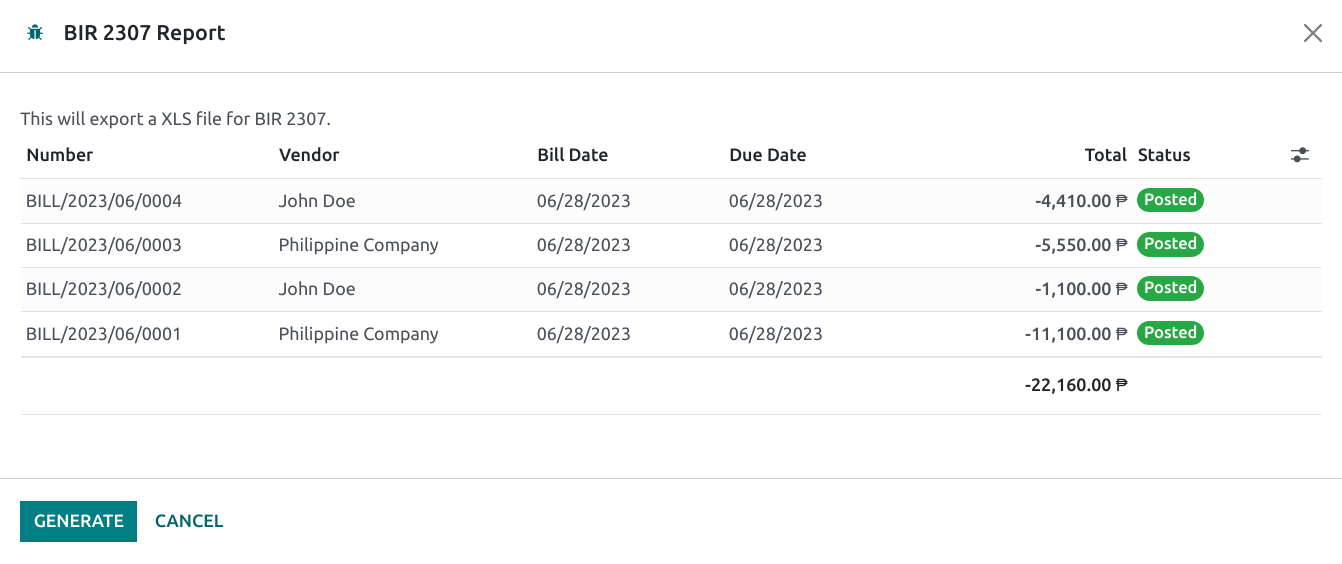
Task: Select bill BILL/2023/06/0001
Action: [104, 334]
